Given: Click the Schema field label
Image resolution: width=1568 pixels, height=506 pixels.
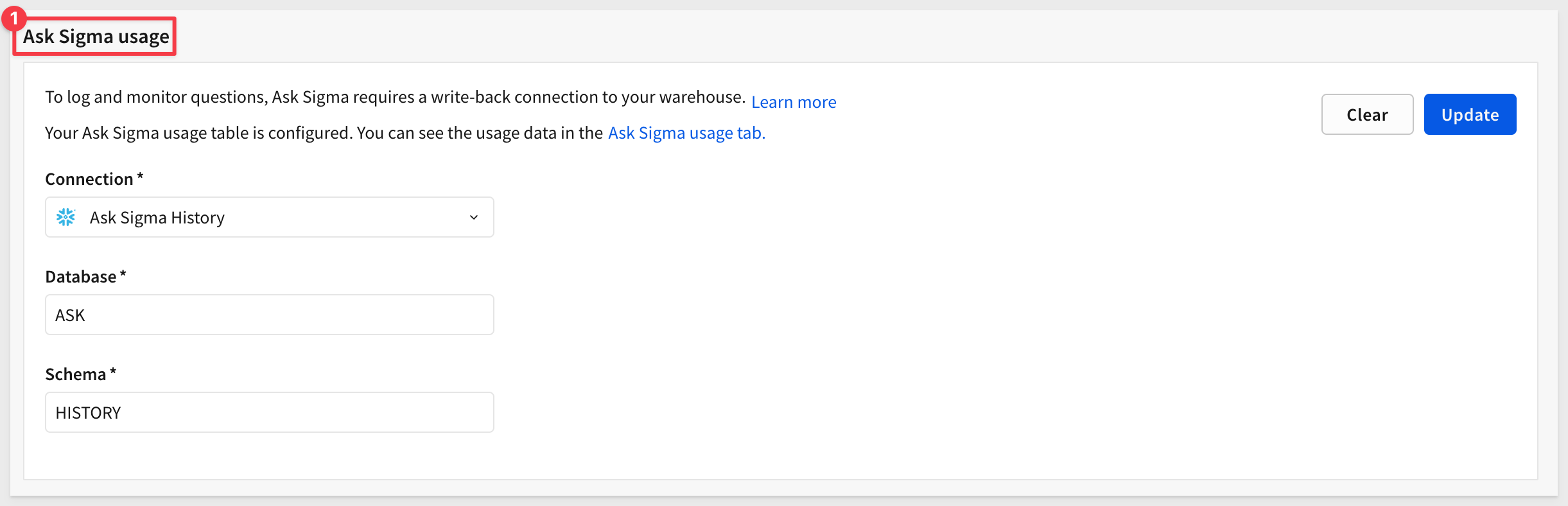Looking at the screenshot, I should click(76, 374).
